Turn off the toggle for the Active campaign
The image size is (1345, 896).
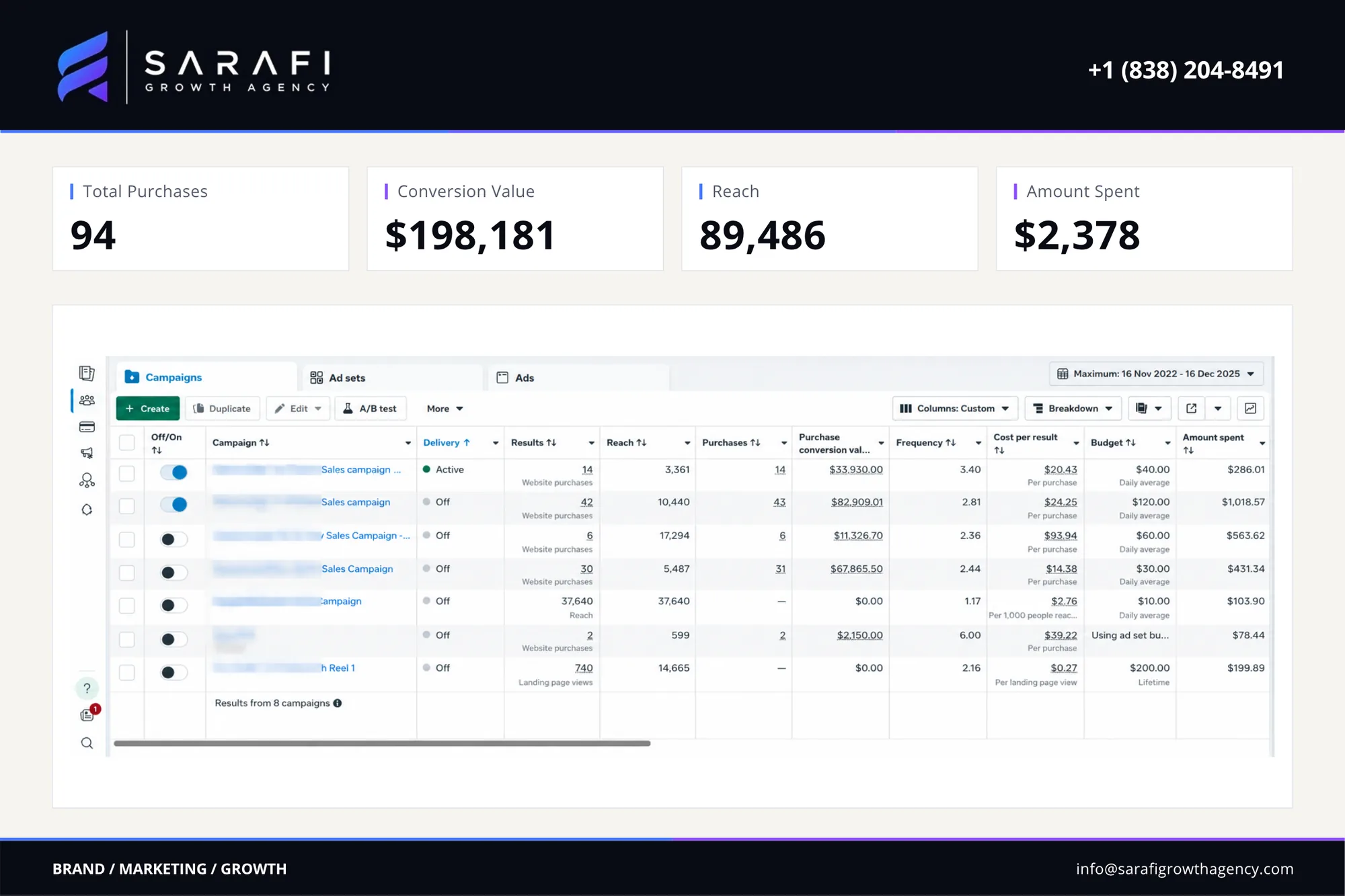[x=174, y=473]
